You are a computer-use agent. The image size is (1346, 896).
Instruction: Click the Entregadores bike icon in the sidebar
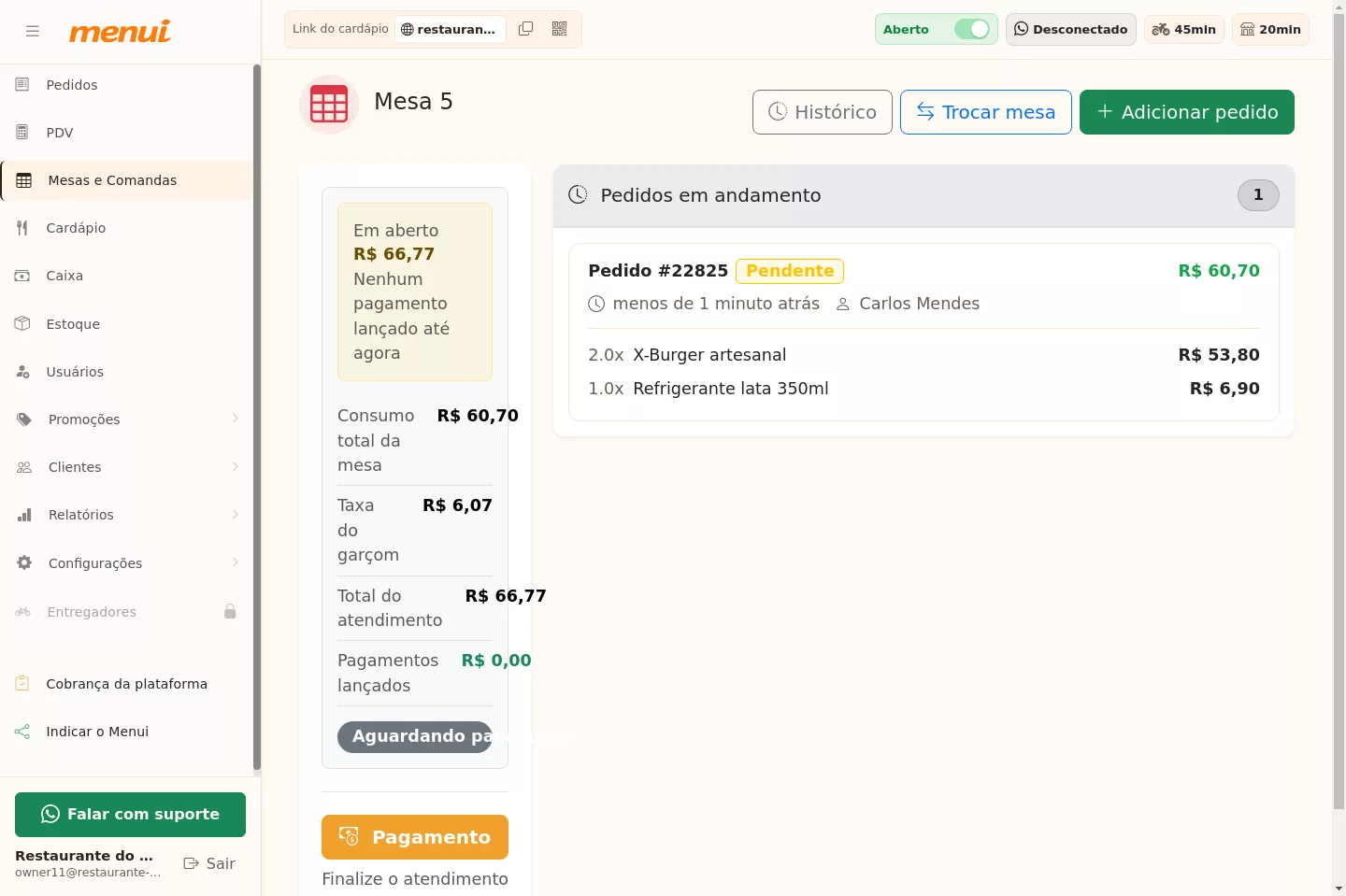pos(23,612)
